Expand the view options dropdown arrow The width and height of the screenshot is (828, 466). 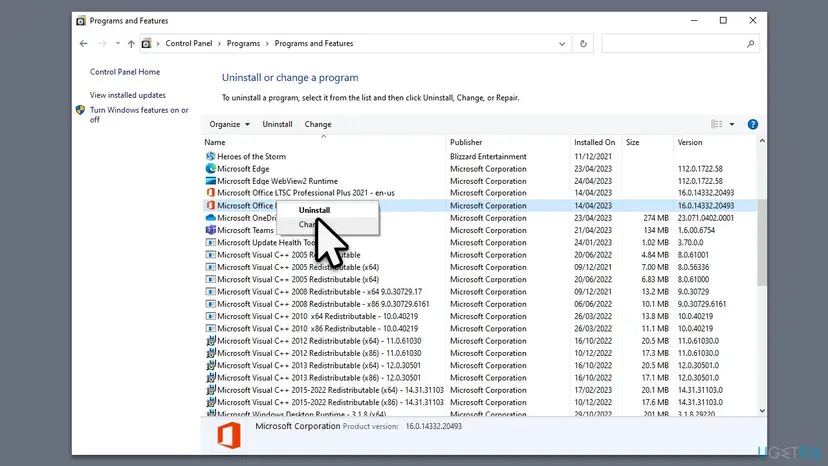point(732,124)
